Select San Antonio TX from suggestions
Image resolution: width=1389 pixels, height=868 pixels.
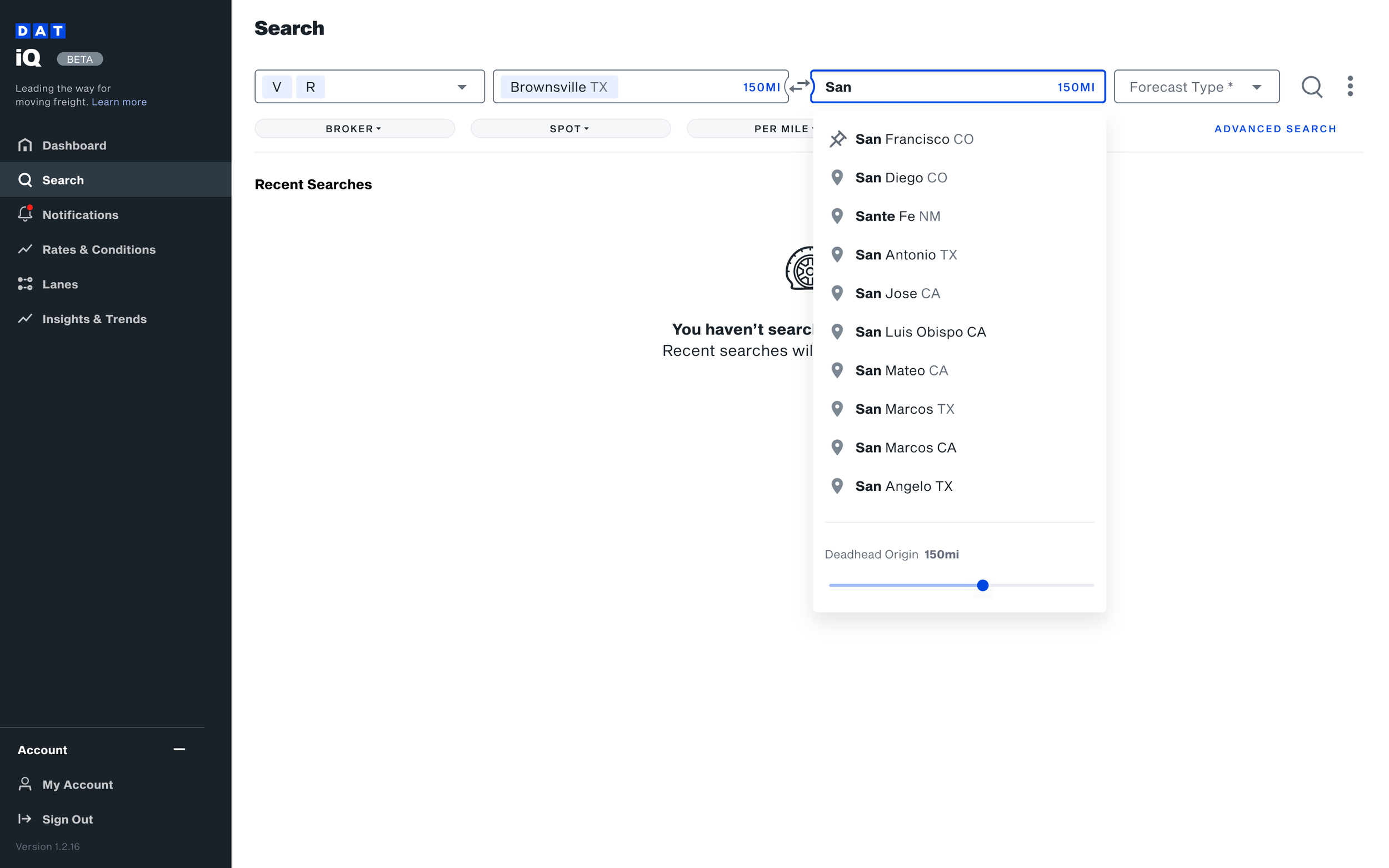[906, 255]
